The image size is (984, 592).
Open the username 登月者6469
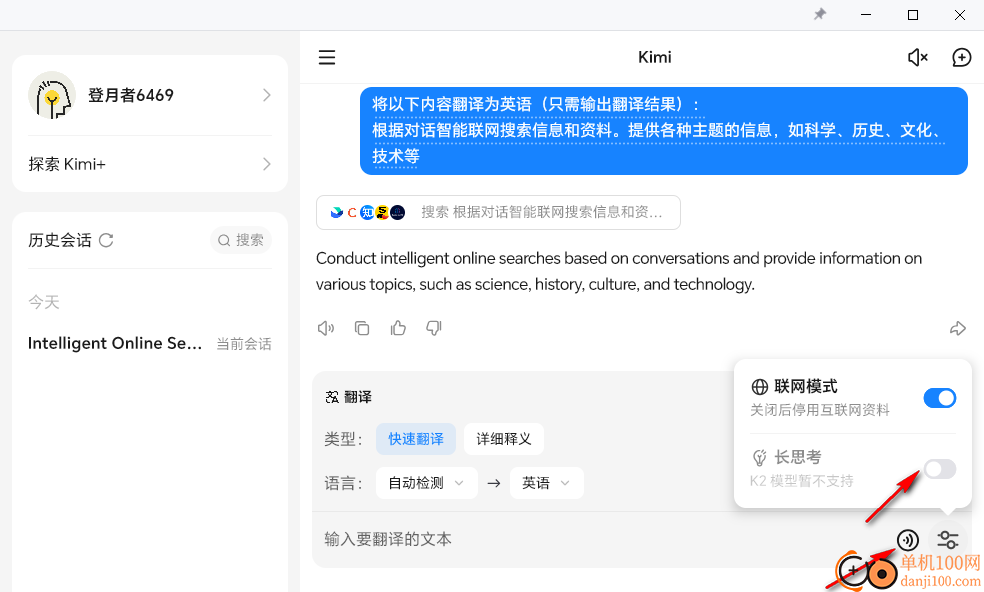pyautogui.click(x=131, y=95)
